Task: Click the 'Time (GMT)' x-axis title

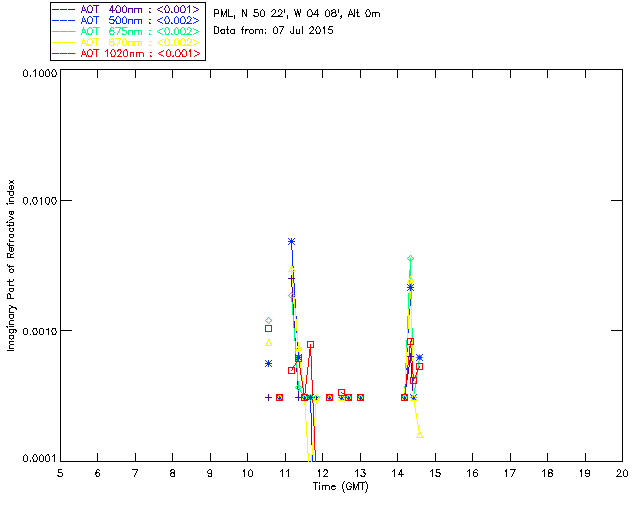Action: [340, 487]
